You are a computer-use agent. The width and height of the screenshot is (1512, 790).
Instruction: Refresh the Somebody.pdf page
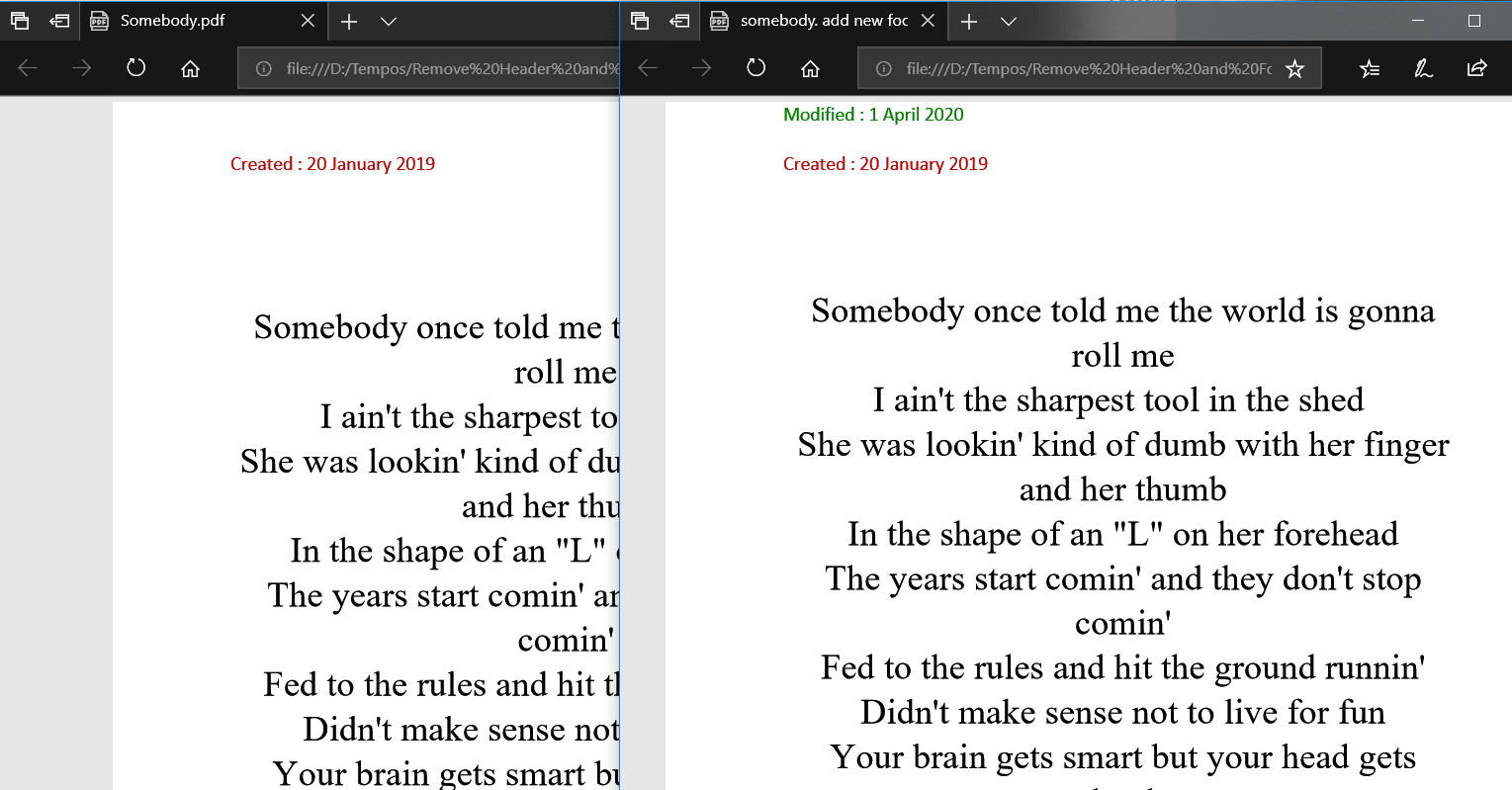[x=135, y=67]
